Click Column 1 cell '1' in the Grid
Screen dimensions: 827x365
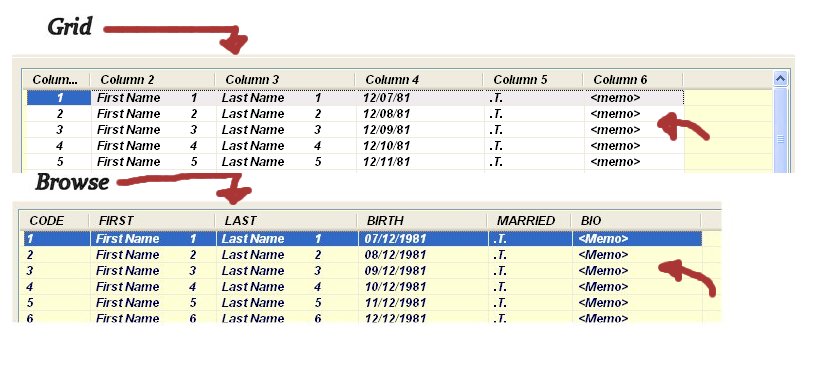[x=59, y=98]
